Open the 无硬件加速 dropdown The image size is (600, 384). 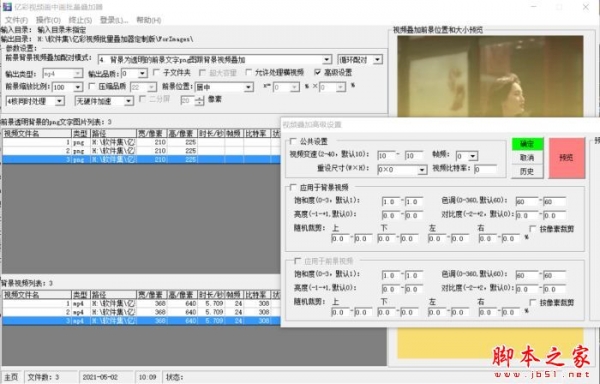click(129, 101)
